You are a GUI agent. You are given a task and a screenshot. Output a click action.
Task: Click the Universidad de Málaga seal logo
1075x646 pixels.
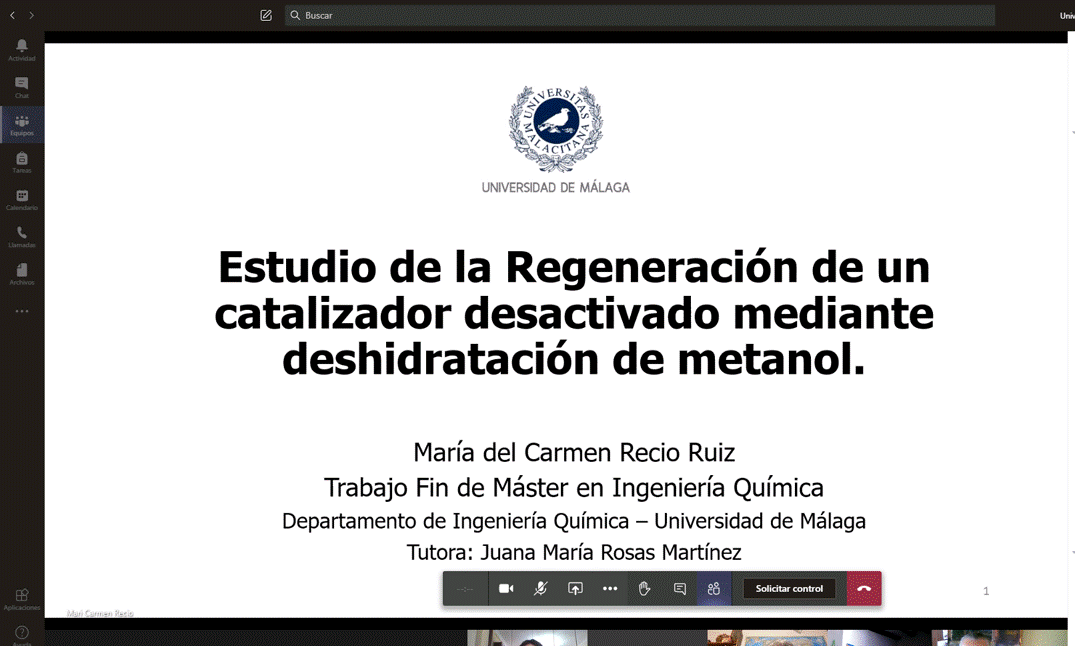[x=555, y=128]
